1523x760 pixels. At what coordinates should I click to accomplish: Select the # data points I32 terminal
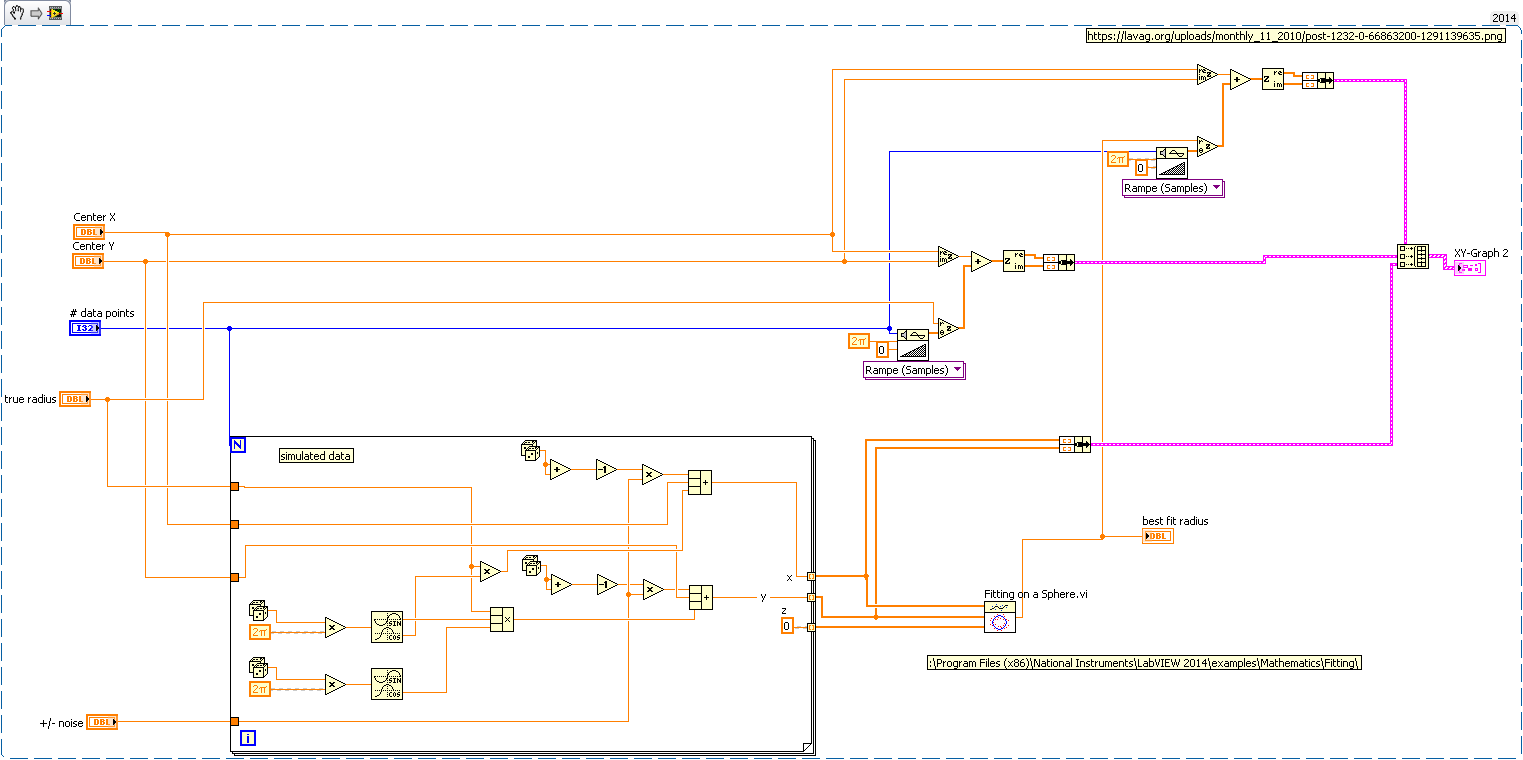tap(85, 328)
